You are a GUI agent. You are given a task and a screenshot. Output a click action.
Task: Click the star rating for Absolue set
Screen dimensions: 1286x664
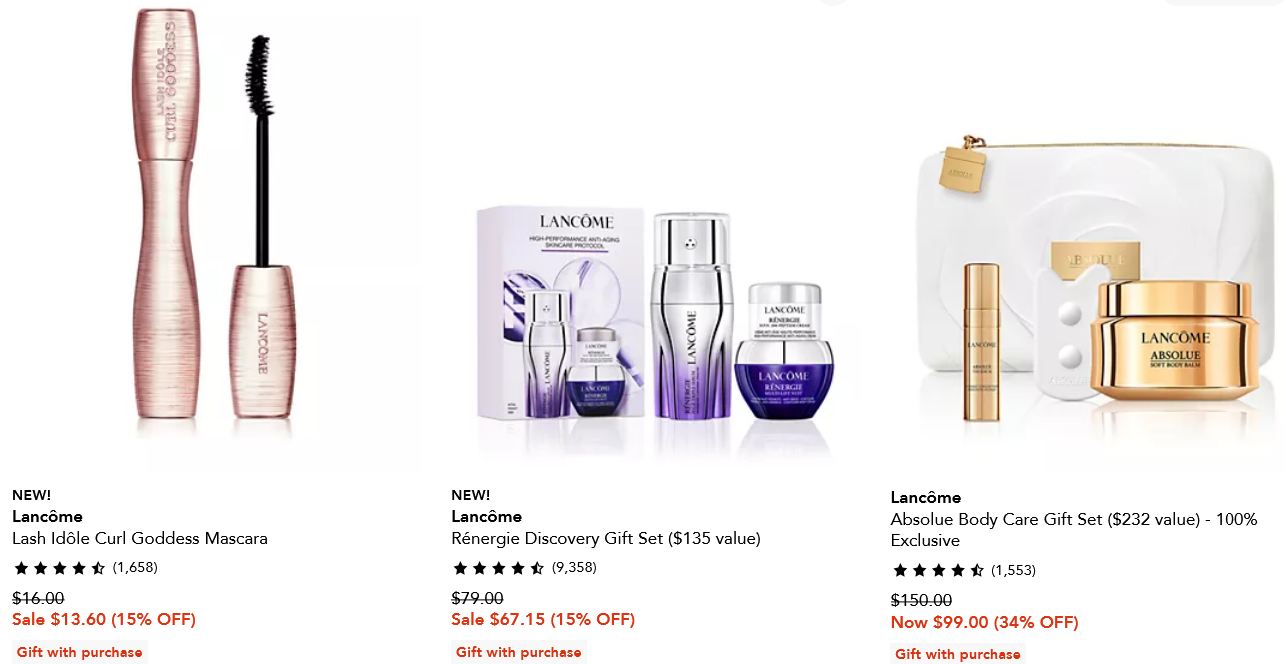[x=938, y=570]
